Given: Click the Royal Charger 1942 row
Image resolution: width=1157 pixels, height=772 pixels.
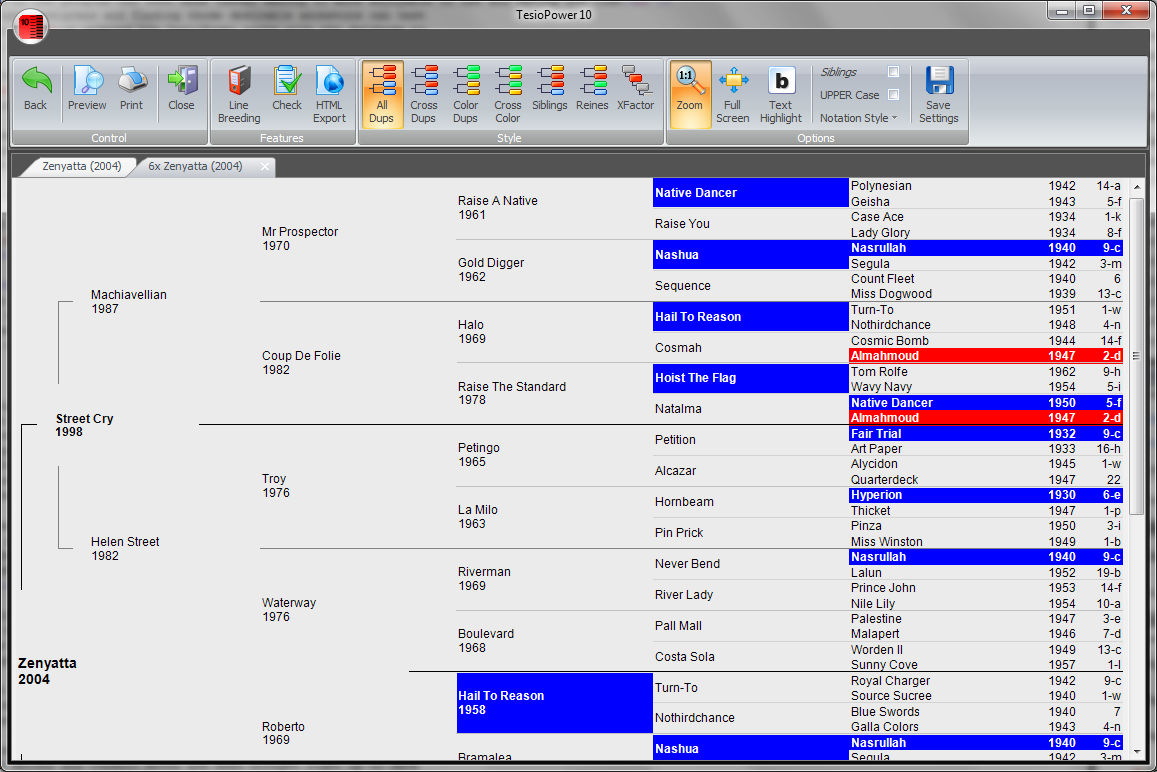Looking at the screenshot, I should pyautogui.click(x=986, y=681).
